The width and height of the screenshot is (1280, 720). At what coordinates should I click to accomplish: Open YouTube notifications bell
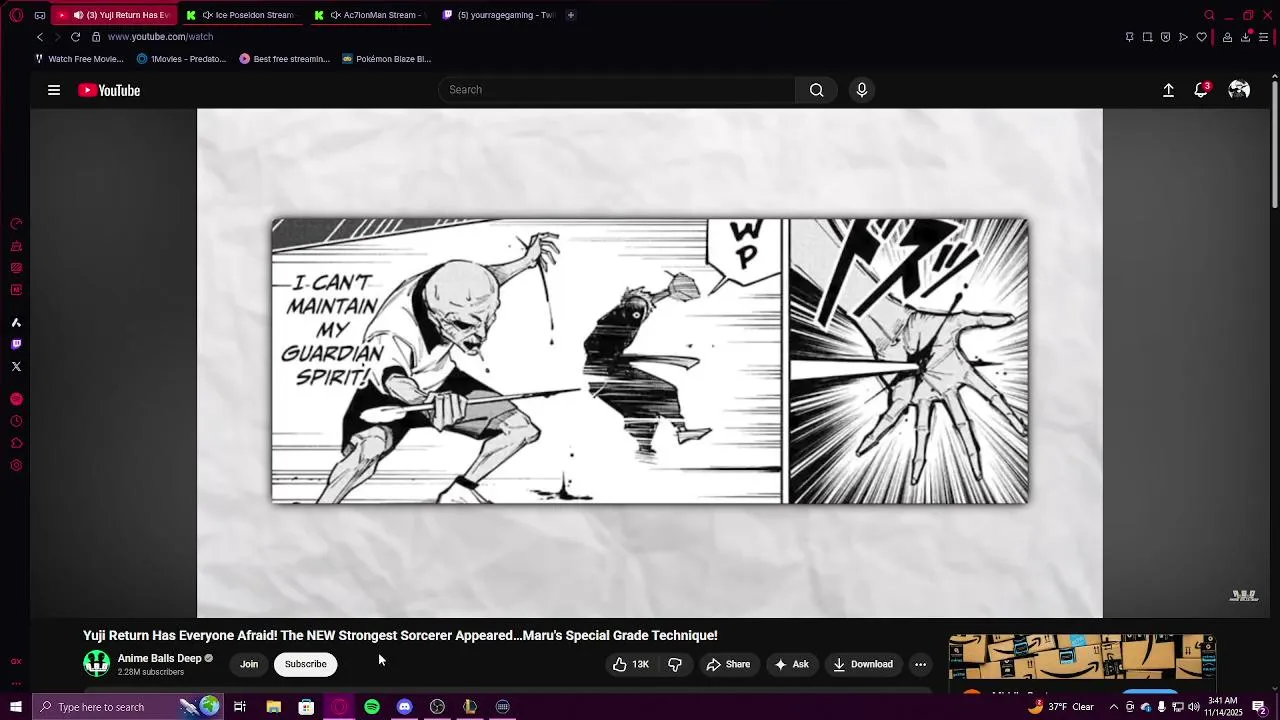[x=1202, y=90]
